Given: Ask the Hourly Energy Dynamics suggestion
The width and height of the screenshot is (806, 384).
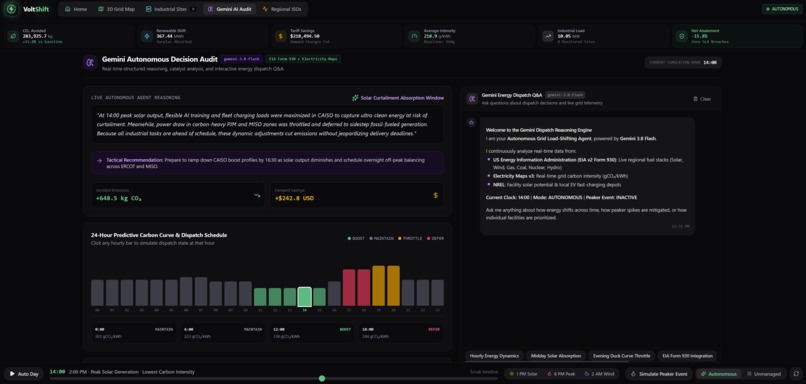Looking at the screenshot, I should pos(494,356).
